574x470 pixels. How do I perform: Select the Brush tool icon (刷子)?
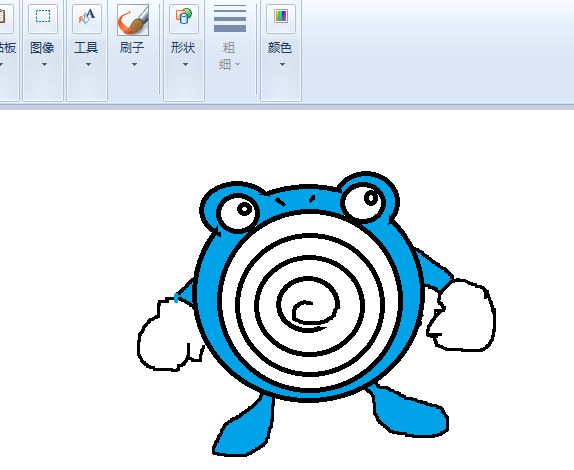(x=133, y=19)
